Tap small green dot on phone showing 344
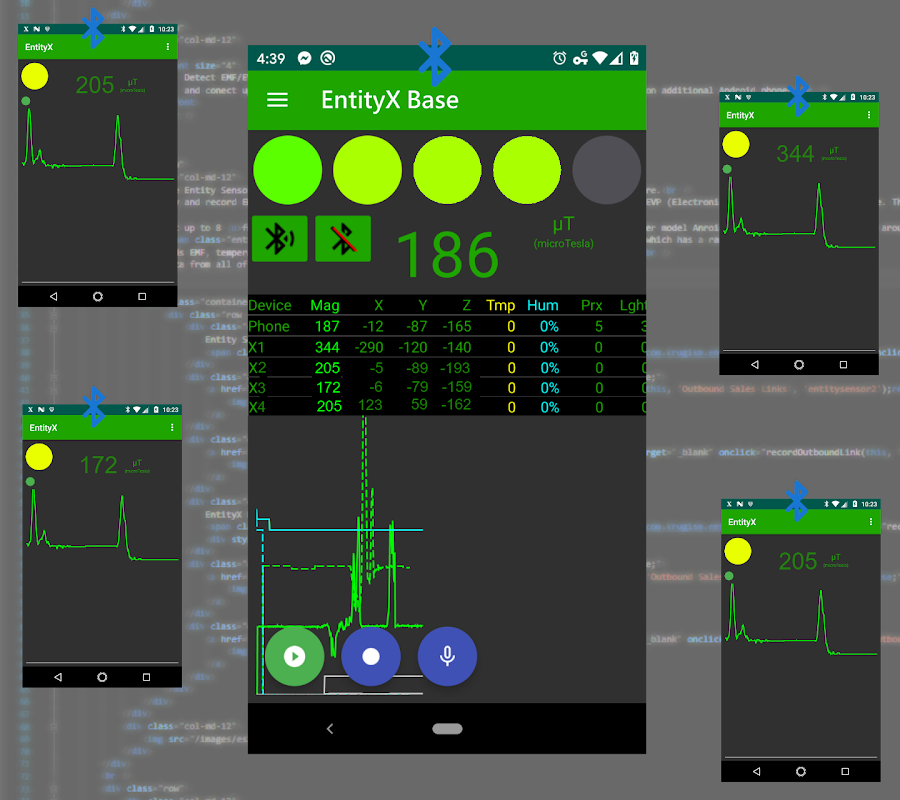The width and height of the screenshot is (900, 800). 727,169
